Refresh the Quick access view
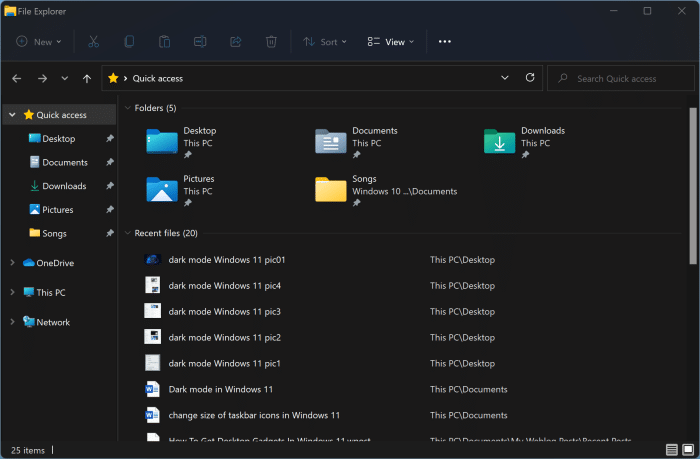Image resolution: width=700 pixels, height=459 pixels. 530,78
